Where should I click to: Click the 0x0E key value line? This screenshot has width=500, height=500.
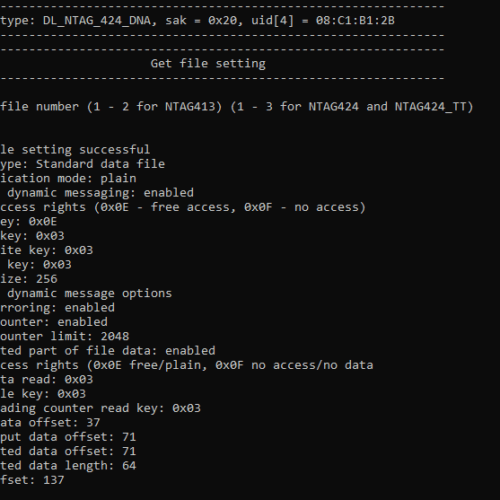(x=29, y=221)
